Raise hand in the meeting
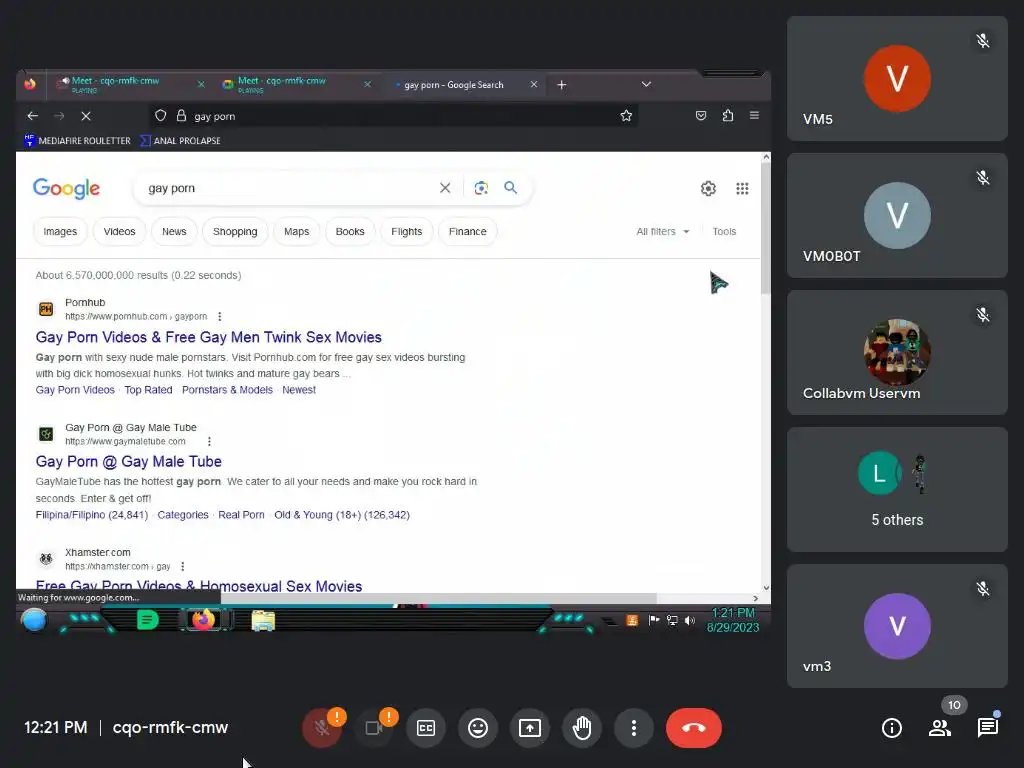Screen dimensions: 1024x768 point(582,728)
